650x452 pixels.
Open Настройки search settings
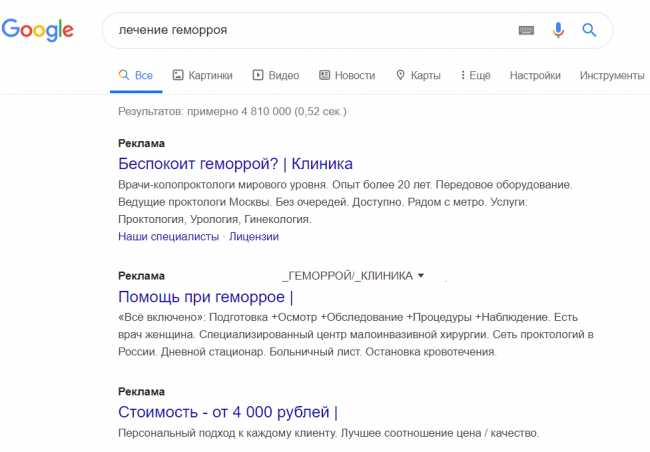[x=535, y=75]
